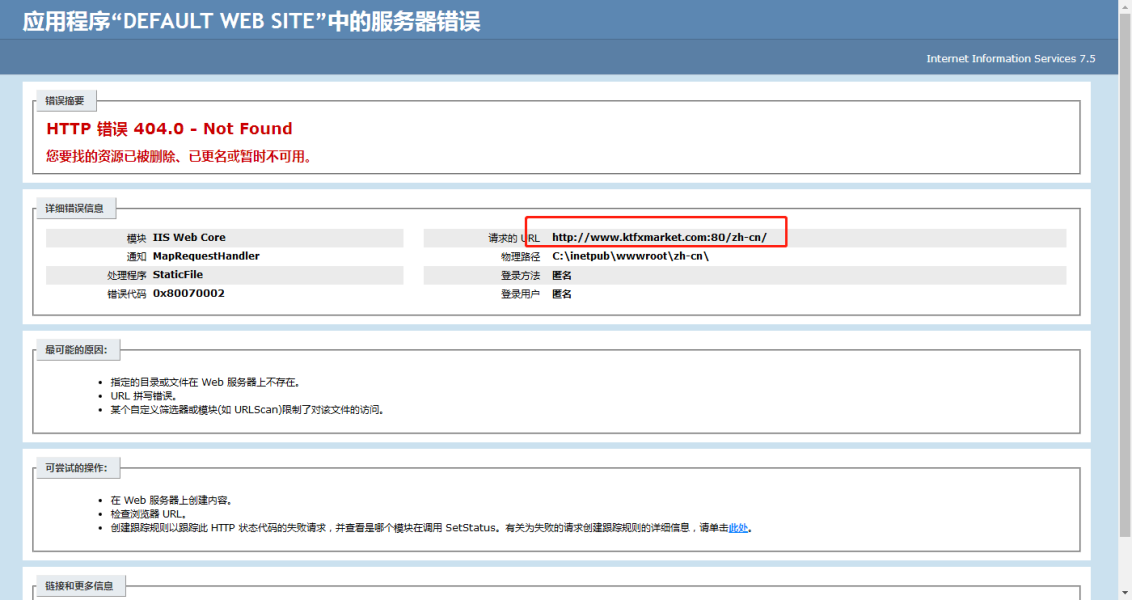
Task: Click the "错误摘要" section label
Action: tap(65, 101)
